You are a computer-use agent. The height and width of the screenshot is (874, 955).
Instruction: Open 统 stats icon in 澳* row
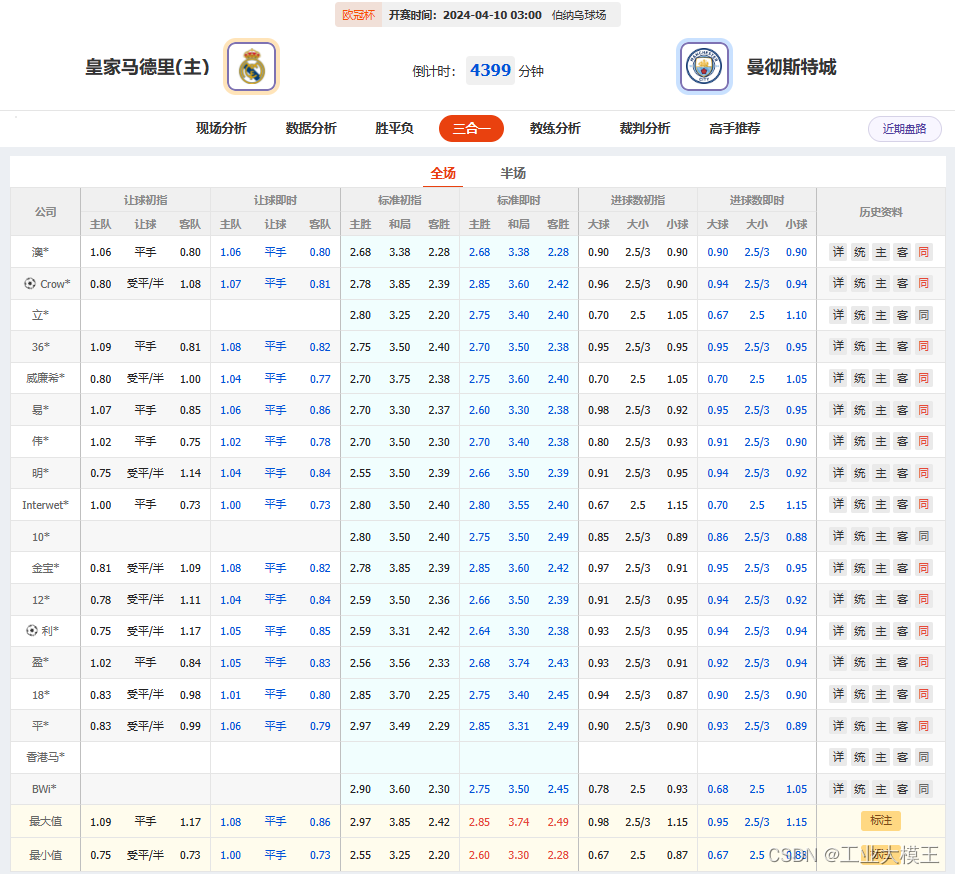(x=860, y=252)
